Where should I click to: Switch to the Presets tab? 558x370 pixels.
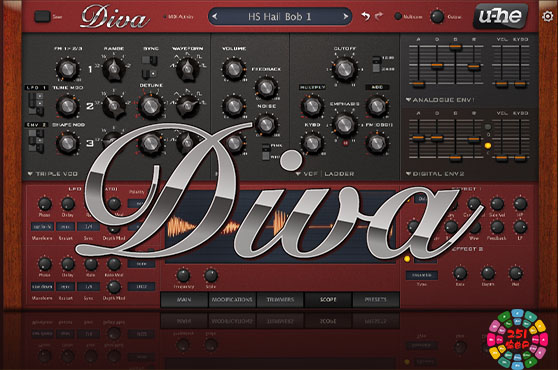376,300
